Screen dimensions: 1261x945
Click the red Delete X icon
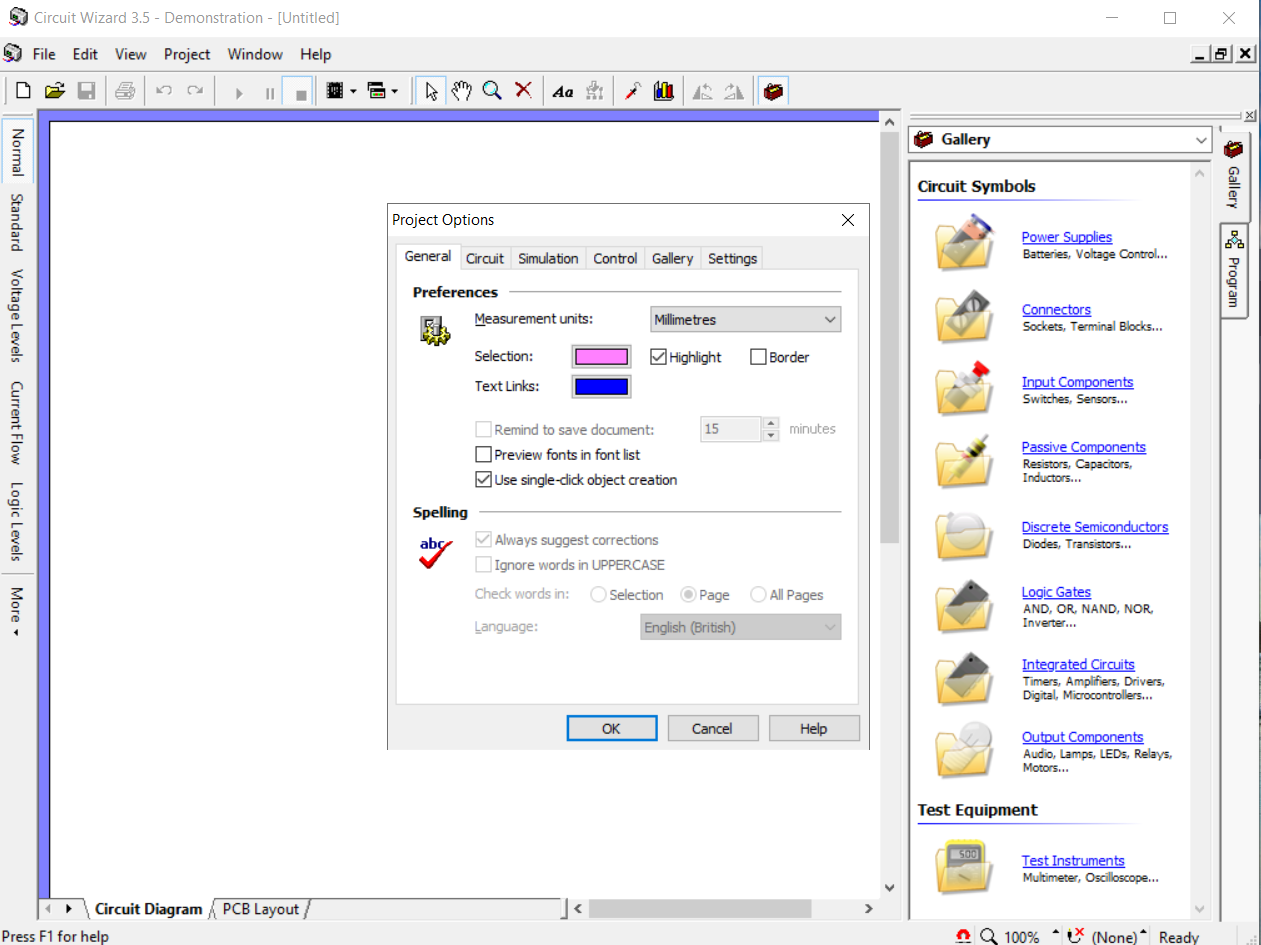[x=523, y=91]
